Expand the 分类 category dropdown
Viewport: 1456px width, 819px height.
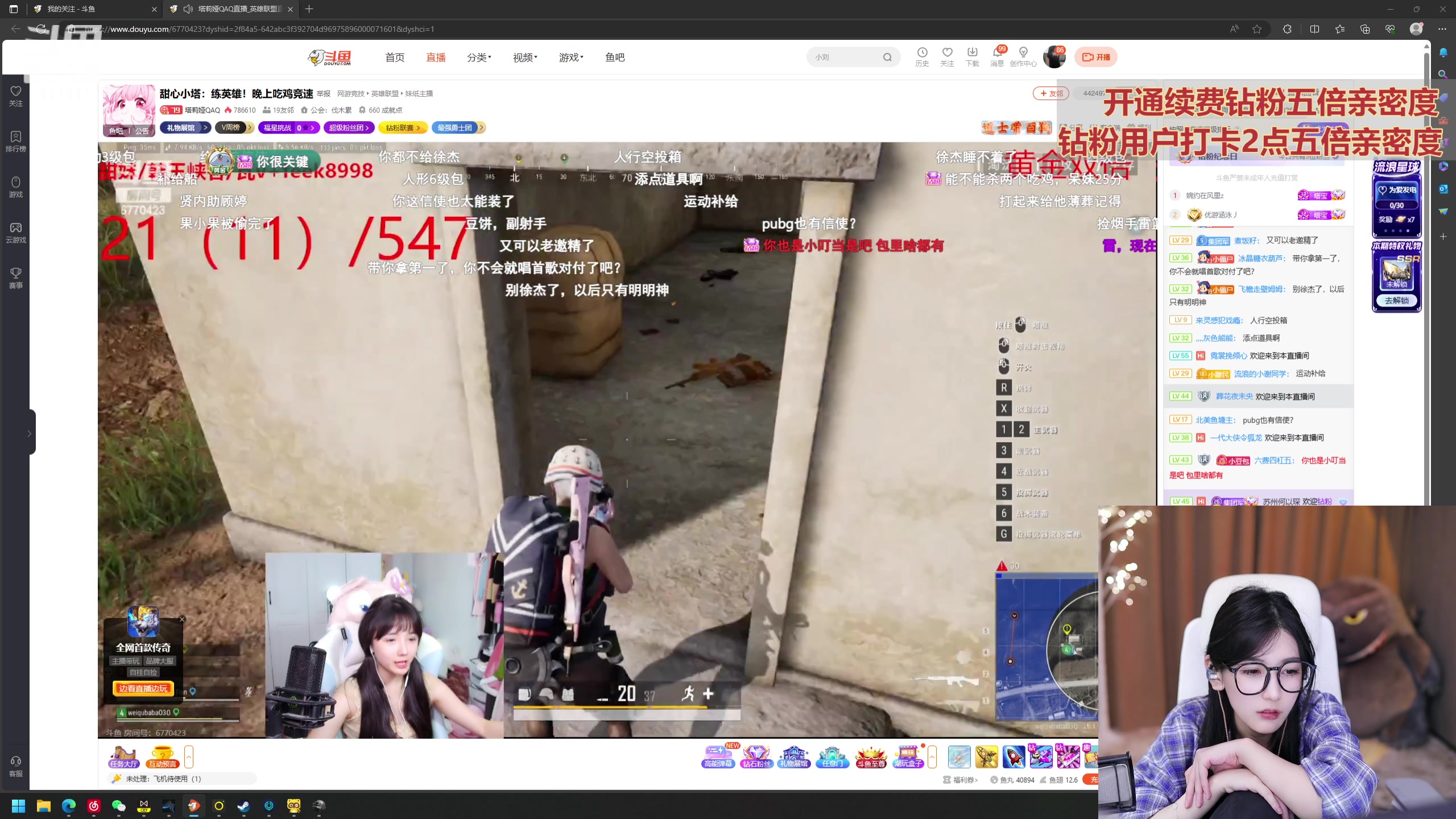(x=478, y=57)
